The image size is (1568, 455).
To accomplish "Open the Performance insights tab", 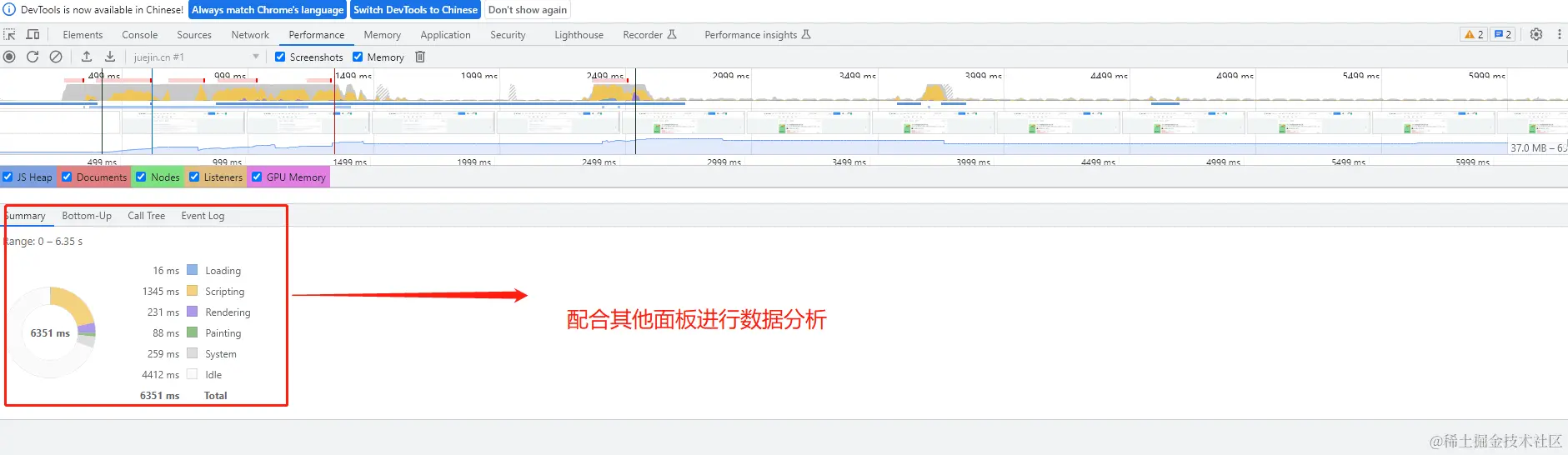I will (x=750, y=35).
